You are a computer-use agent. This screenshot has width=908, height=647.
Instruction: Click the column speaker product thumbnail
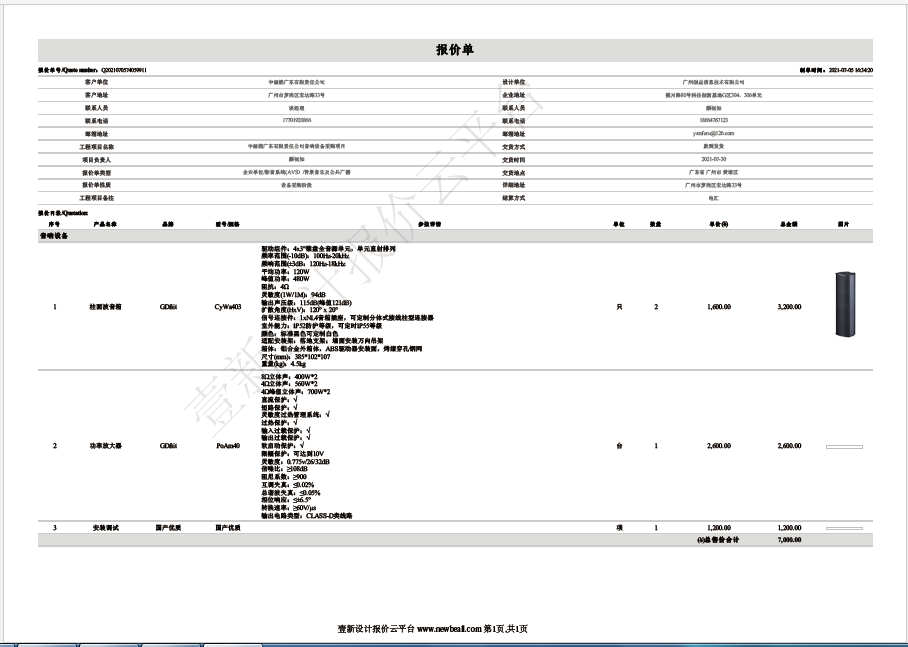(x=845, y=304)
